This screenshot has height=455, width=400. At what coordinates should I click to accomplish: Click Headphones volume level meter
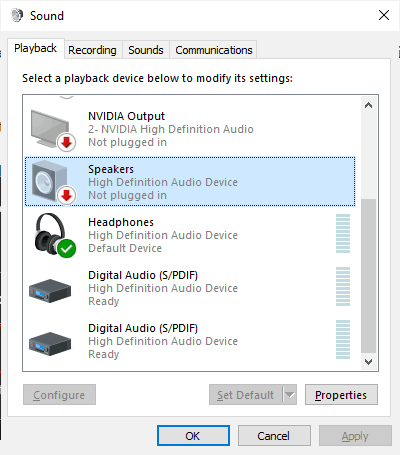(343, 234)
